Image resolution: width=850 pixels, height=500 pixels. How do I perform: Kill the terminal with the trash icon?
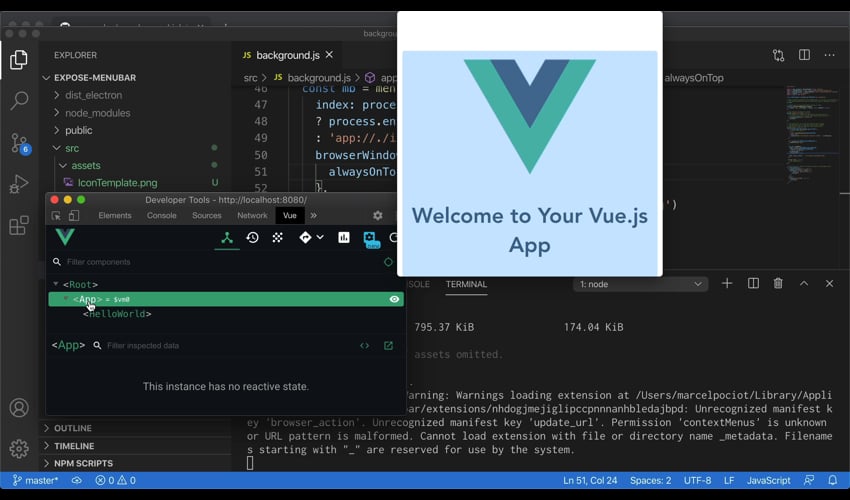click(x=778, y=284)
